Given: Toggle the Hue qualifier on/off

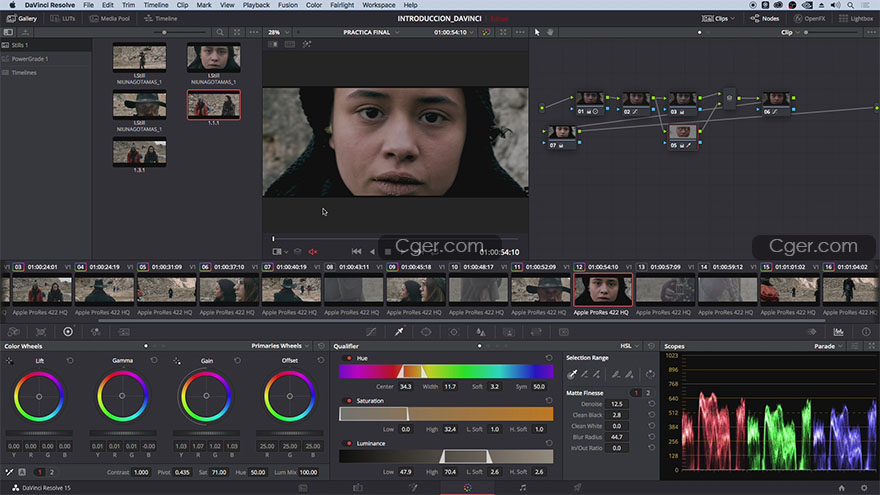Looking at the screenshot, I should click(349, 358).
